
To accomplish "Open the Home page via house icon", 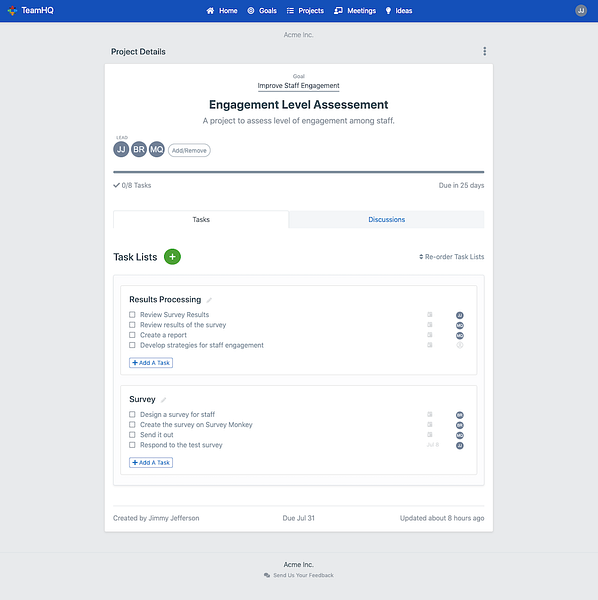I will coord(210,11).
